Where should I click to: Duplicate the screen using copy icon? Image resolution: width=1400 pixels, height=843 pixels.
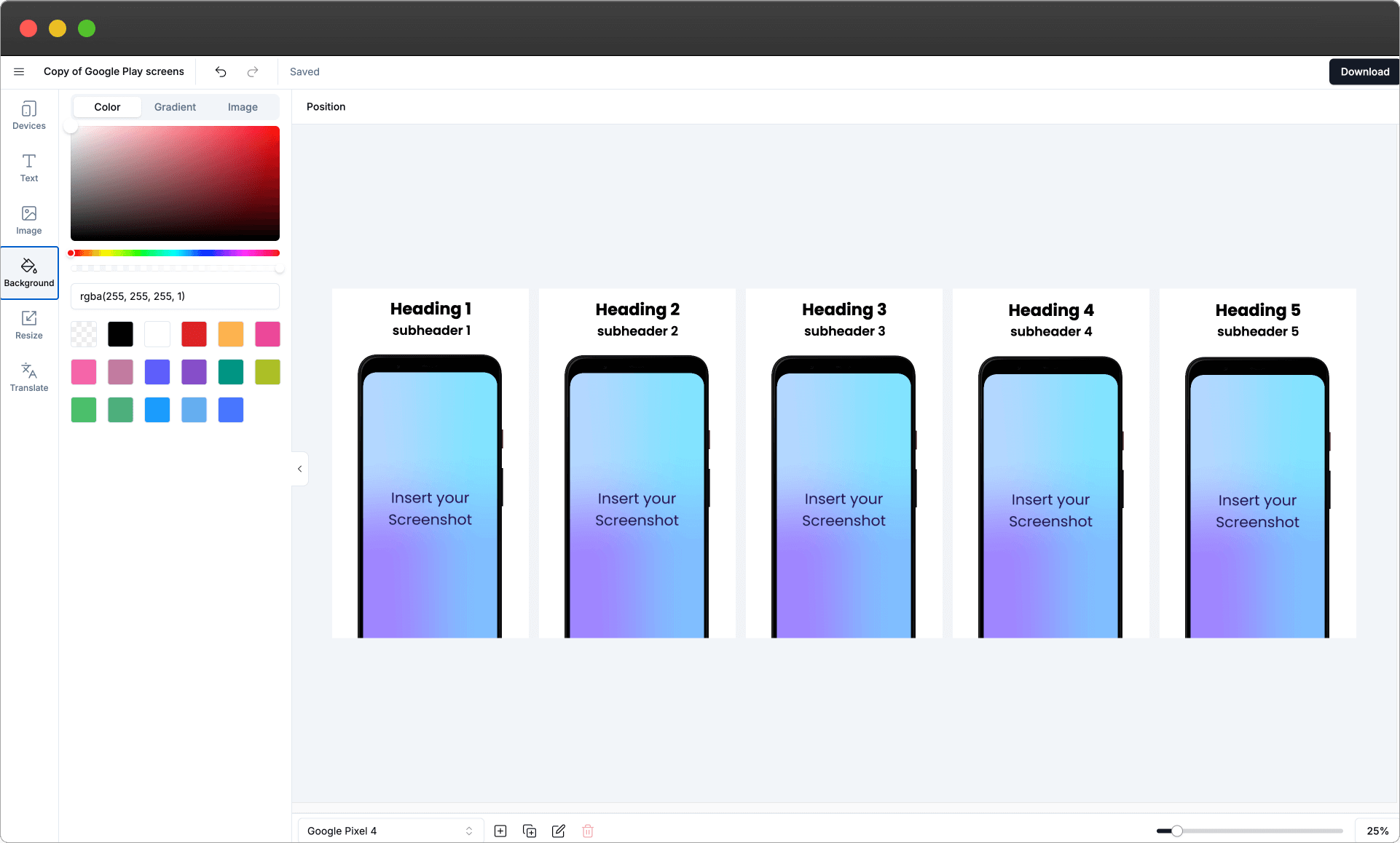coord(530,831)
